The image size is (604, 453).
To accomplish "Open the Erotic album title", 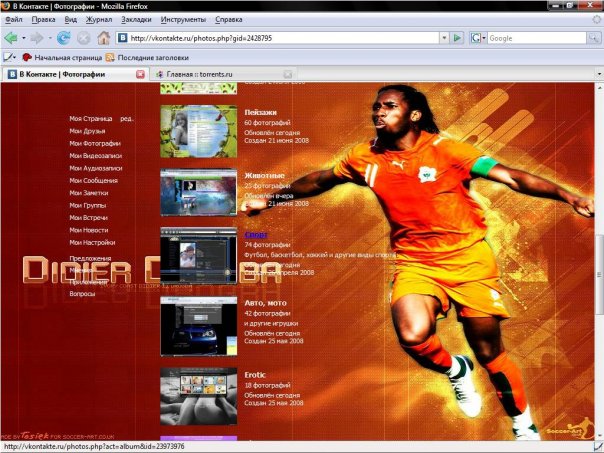I will pyautogui.click(x=255, y=374).
